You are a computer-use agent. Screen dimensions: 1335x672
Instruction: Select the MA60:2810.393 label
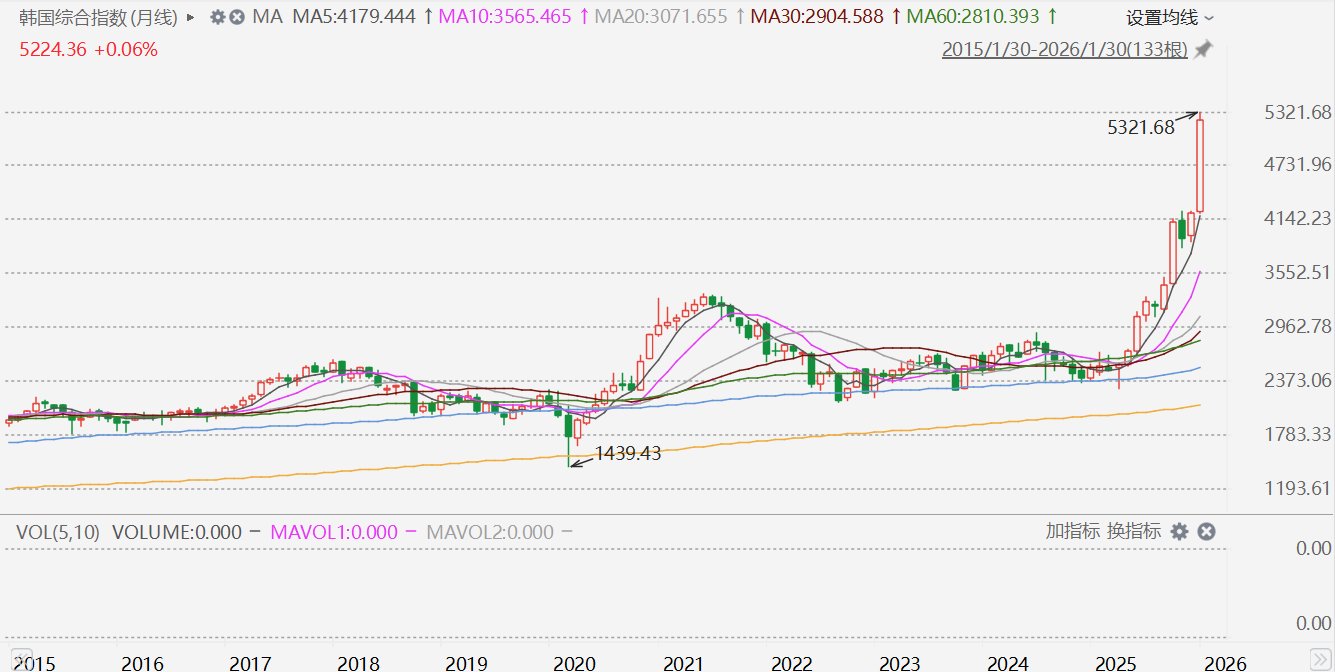pyautogui.click(x=974, y=17)
